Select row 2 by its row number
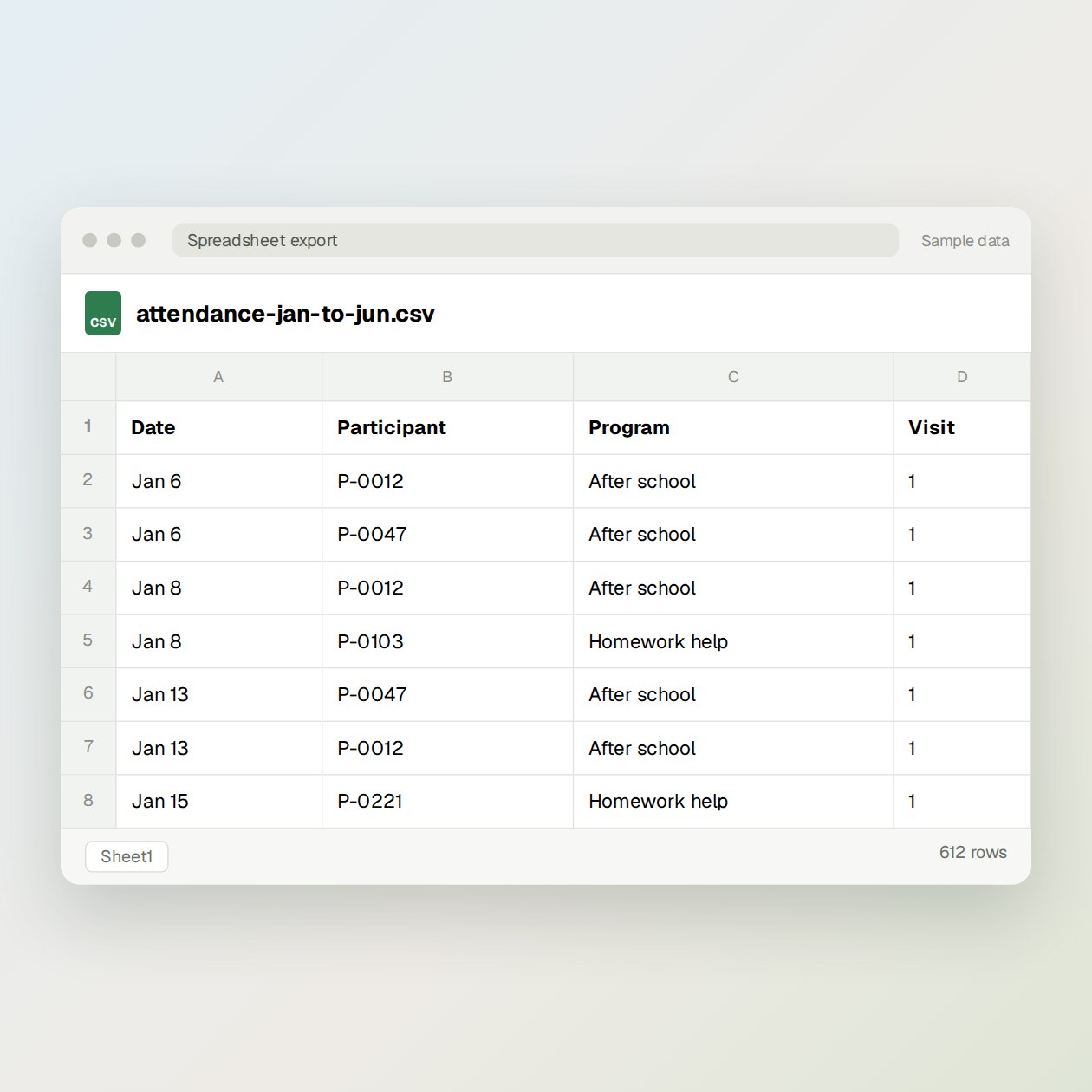This screenshot has width=1092, height=1092. 88,480
